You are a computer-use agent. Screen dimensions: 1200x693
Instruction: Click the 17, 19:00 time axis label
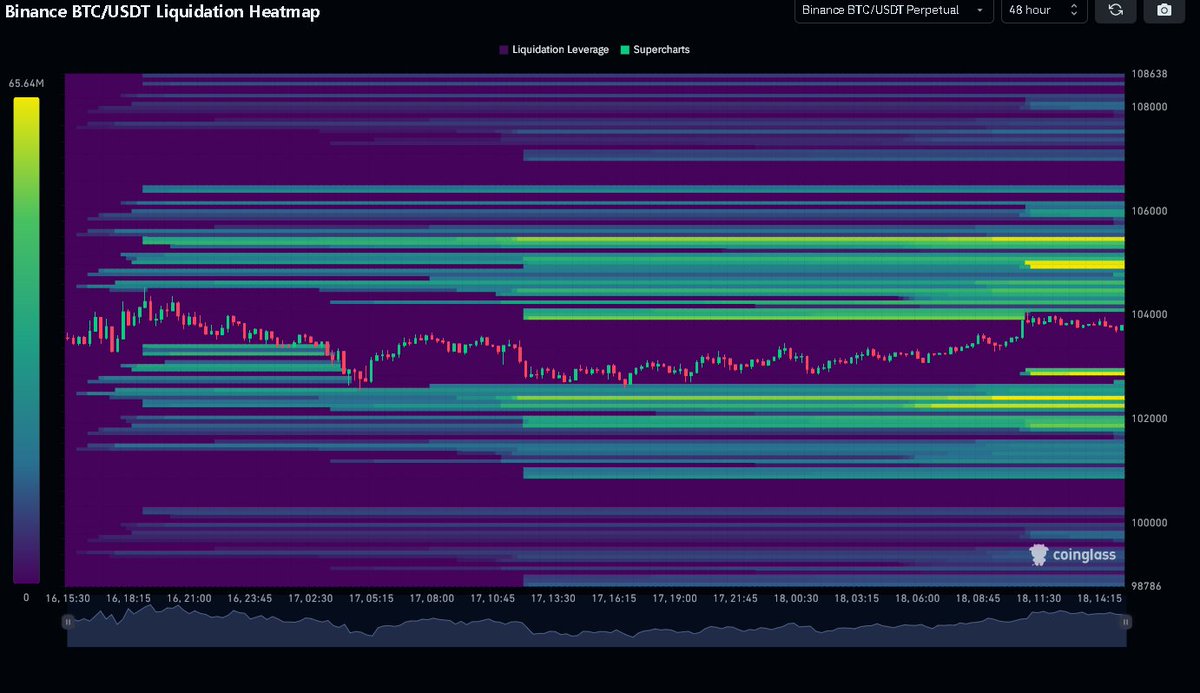pyautogui.click(x=674, y=598)
